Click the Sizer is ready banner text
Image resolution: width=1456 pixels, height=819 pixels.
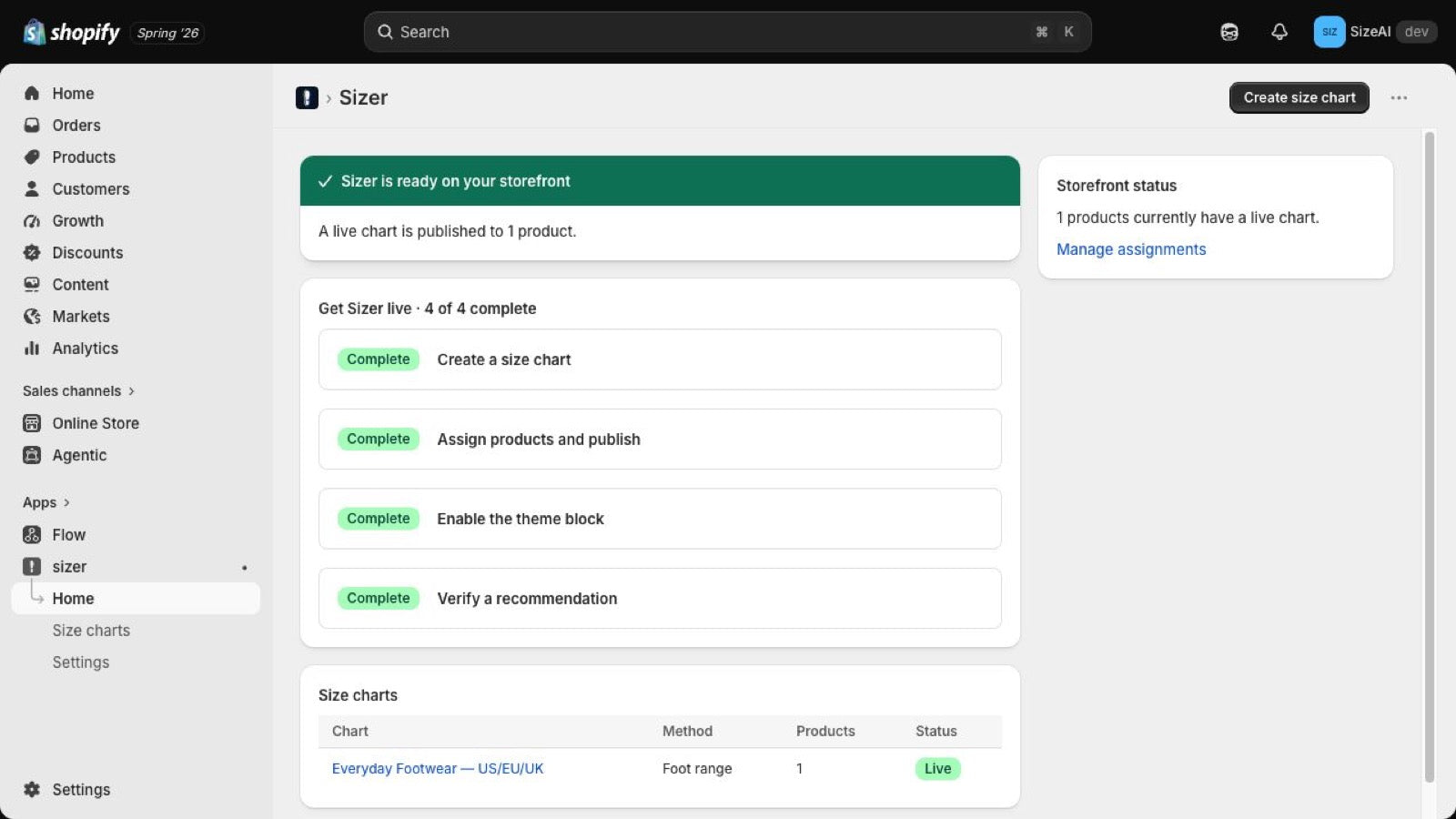(x=455, y=181)
